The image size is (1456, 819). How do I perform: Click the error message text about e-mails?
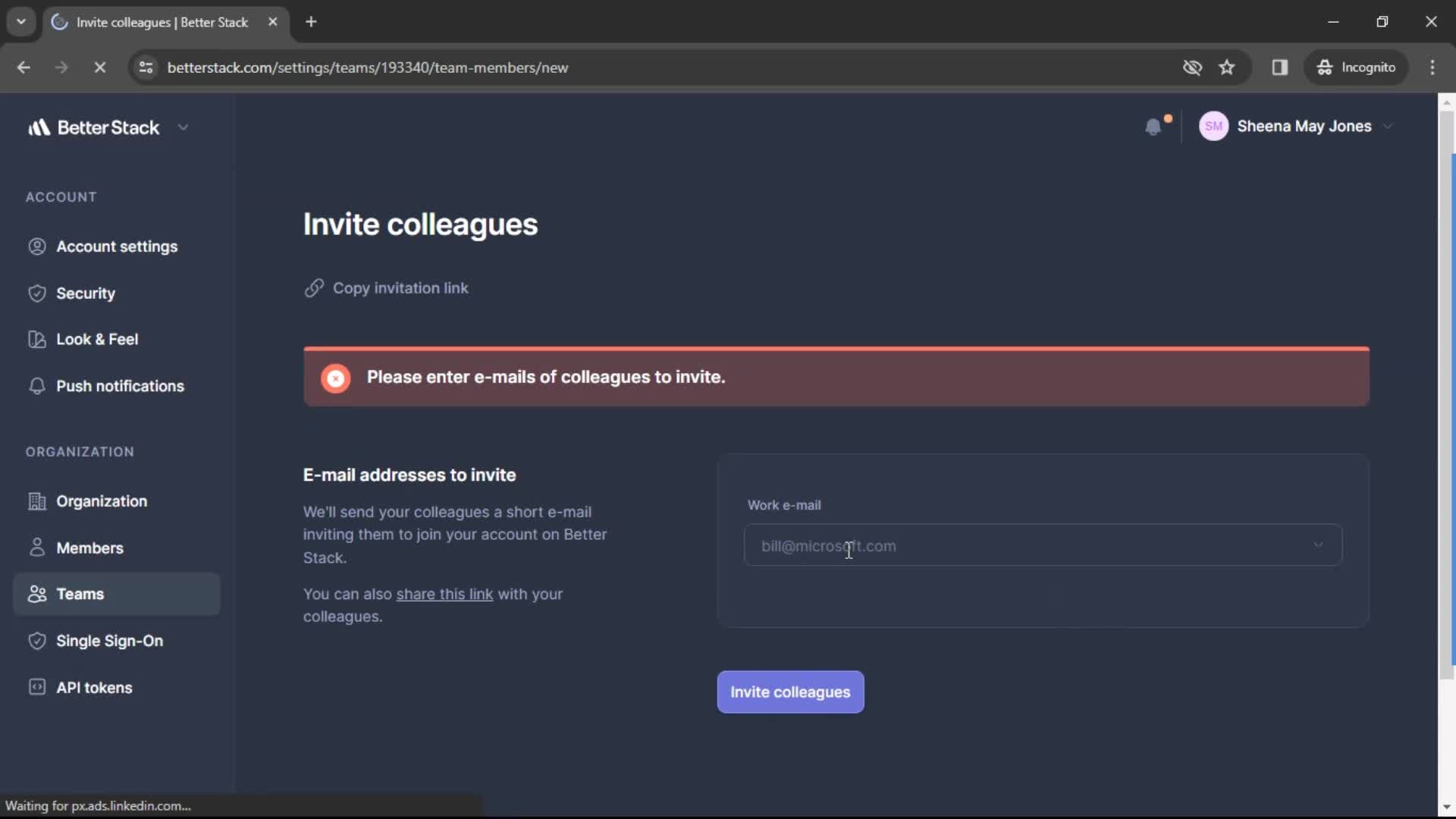point(546,378)
